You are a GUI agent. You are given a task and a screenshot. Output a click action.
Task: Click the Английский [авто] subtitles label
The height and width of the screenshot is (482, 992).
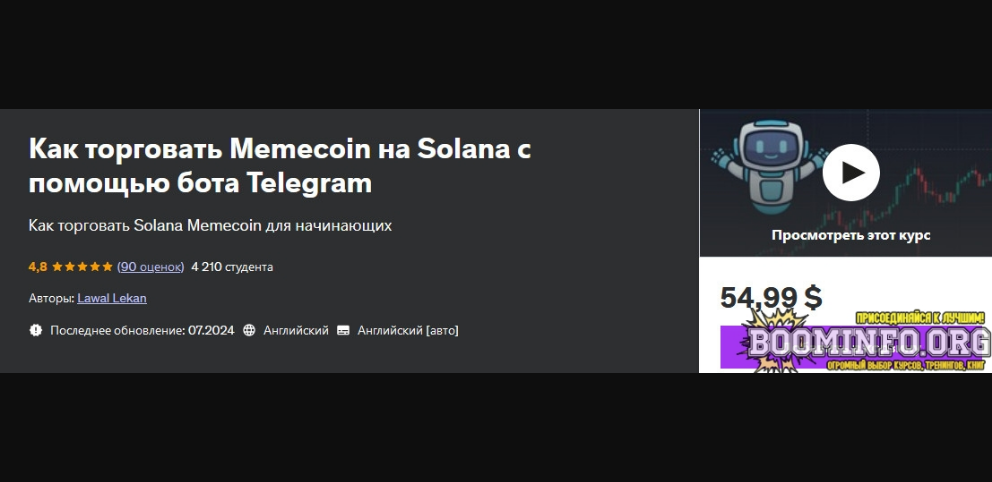(x=408, y=330)
